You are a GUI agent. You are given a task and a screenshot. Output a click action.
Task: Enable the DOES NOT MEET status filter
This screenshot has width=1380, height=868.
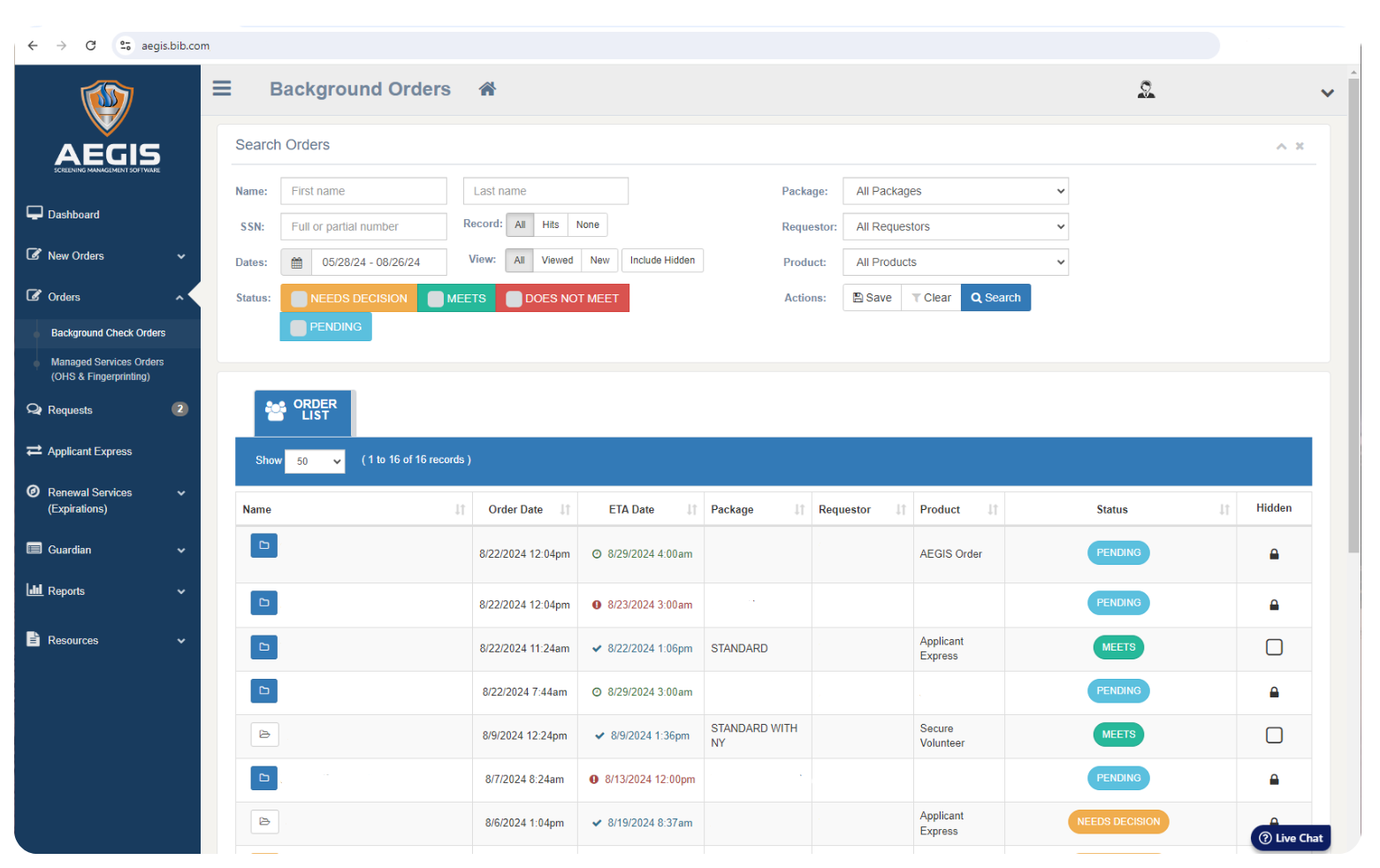coord(514,299)
